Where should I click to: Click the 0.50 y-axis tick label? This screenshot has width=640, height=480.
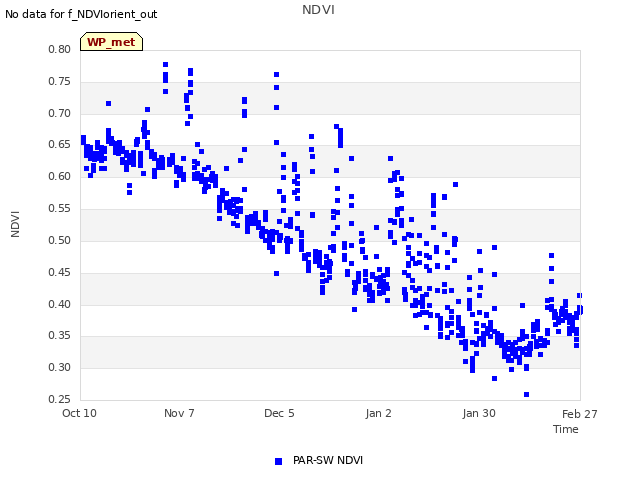coord(60,240)
